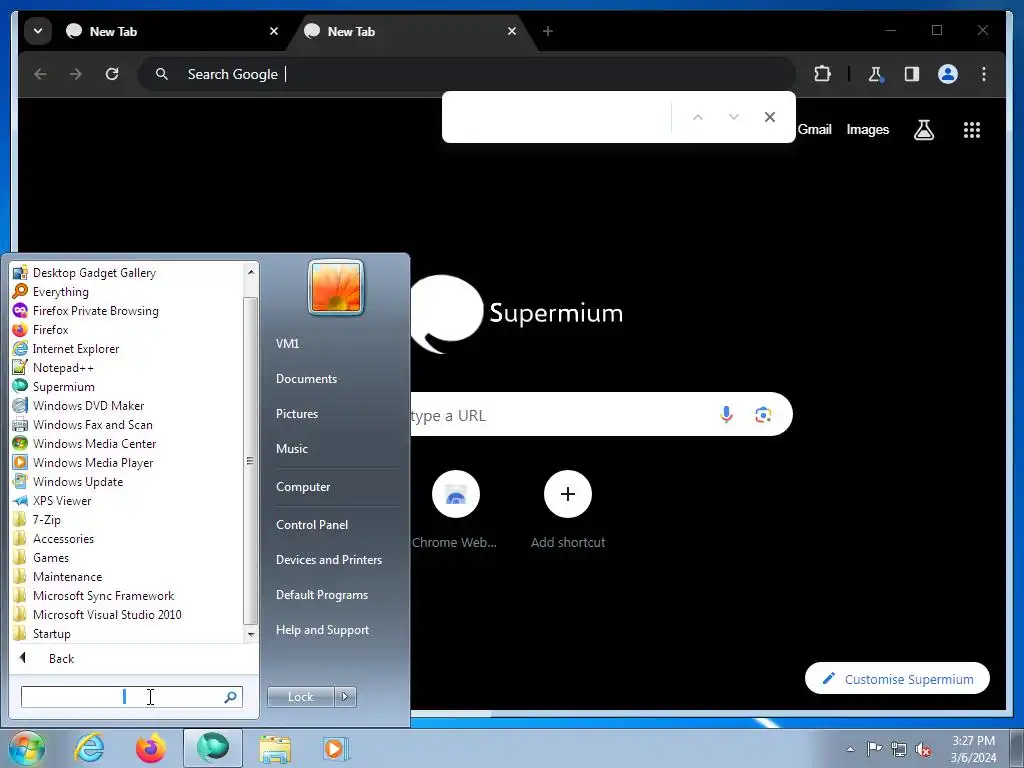Show hidden tray icons arrow
Viewport: 1024px width, 768px height.
tap(850, 749)
